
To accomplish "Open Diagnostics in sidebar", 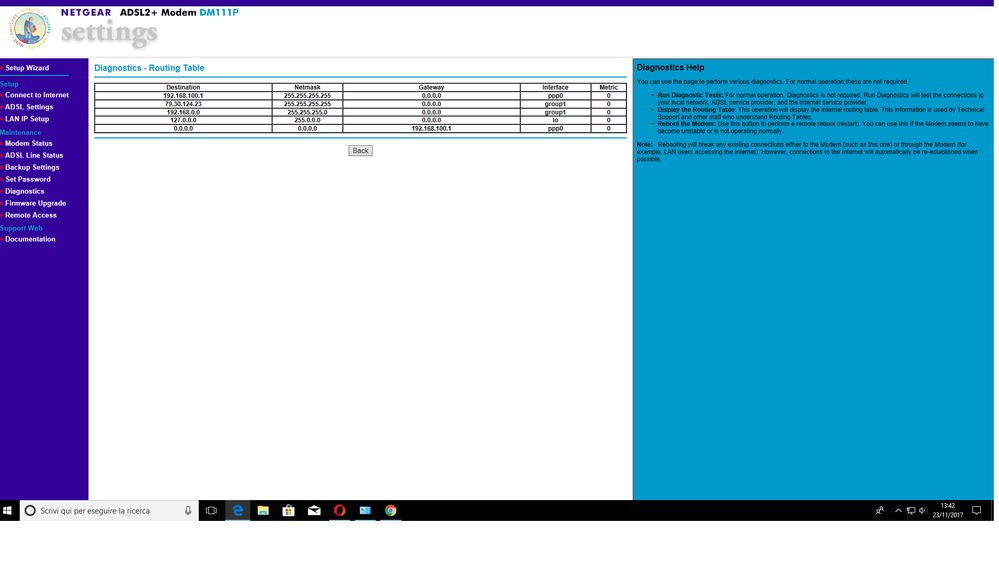I will pyautogui.click(x=24, y=191).
